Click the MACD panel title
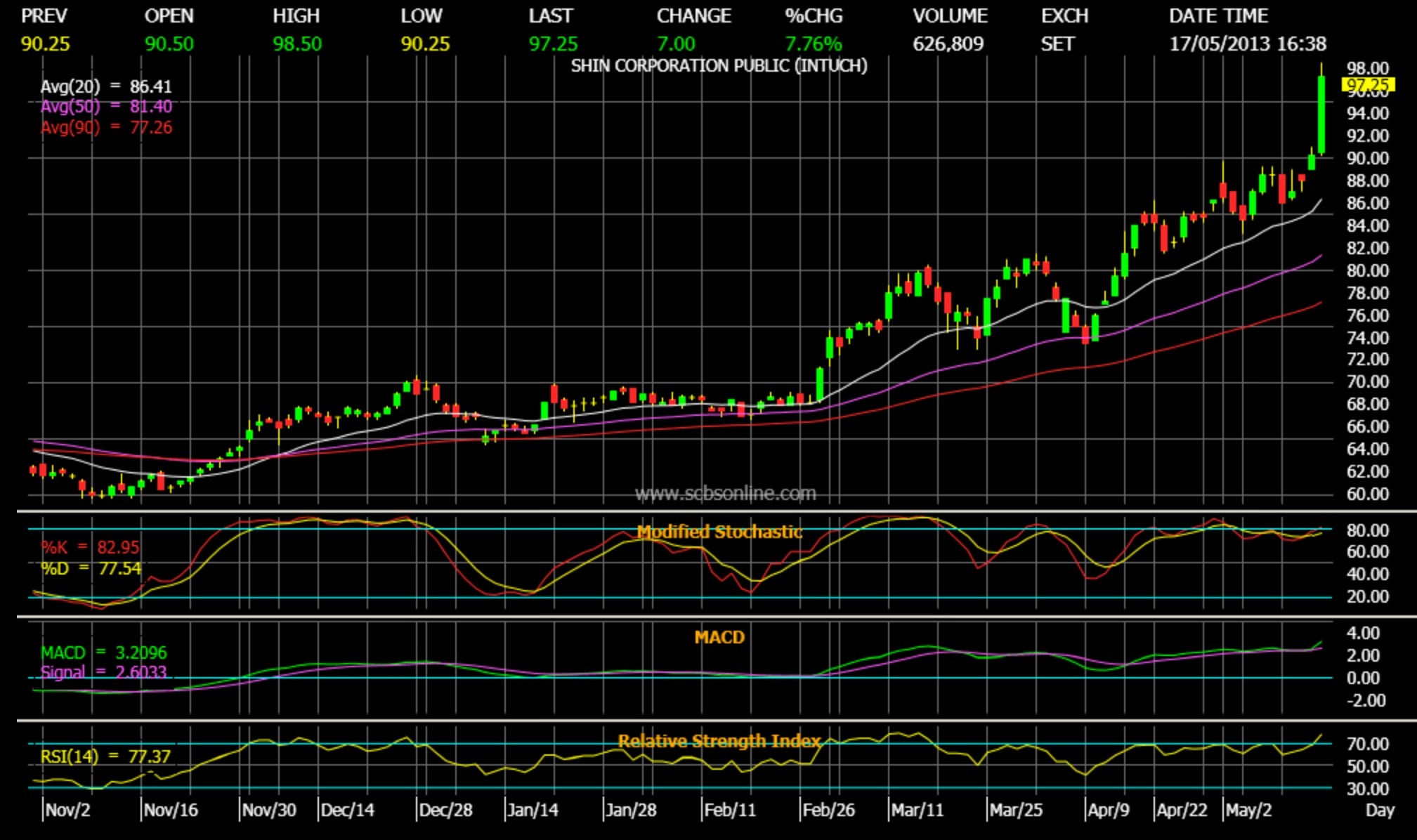Viewport: 1417px width, 840px height. tap(719, 637)
